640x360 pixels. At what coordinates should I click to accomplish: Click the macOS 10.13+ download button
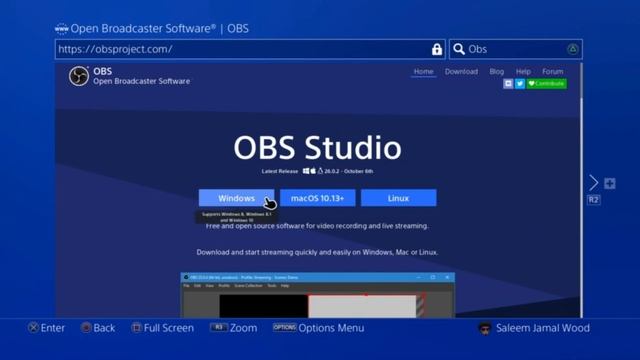pyautogui.click(x=318, y=198)
